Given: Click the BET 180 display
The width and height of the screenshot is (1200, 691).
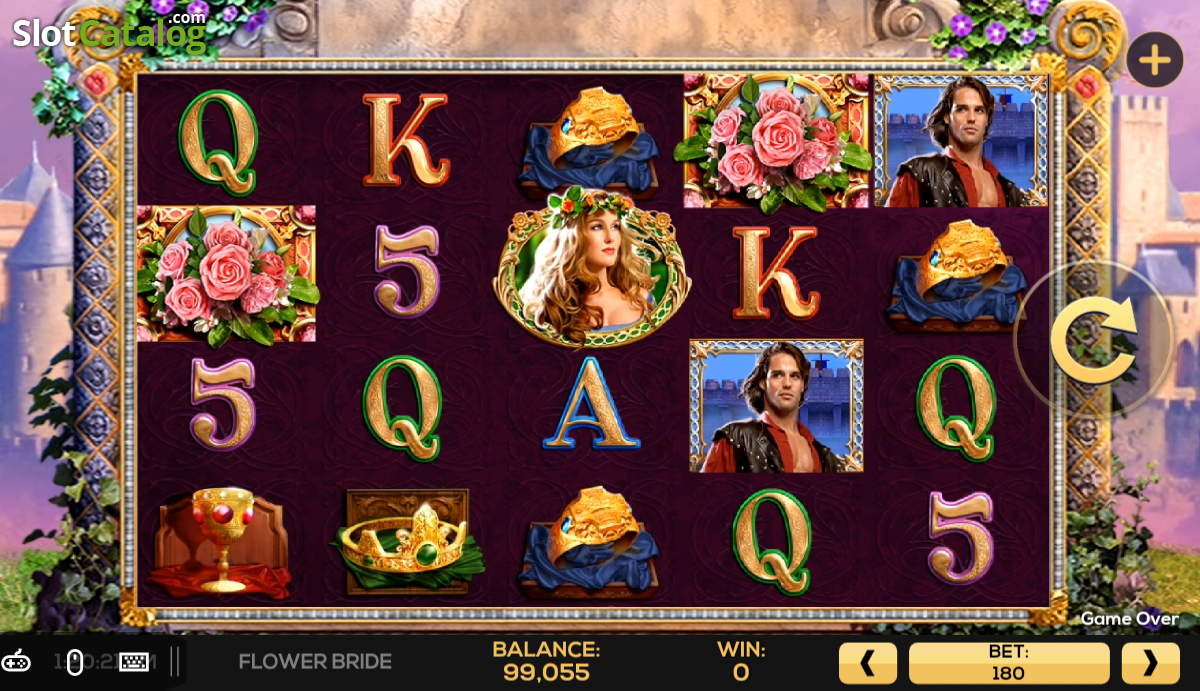Looking at the screenshot, I should [1009, 662].
